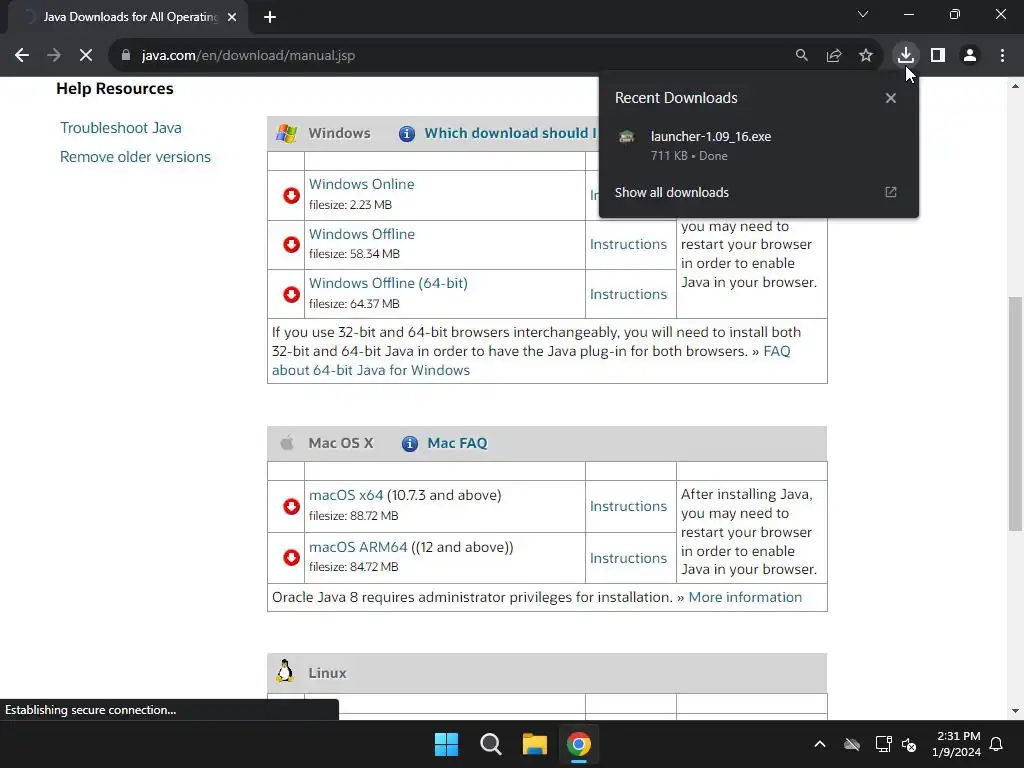Open Chrome's three-dot menu
This screenshot has width=1024, height=768.
[1002, 56]
